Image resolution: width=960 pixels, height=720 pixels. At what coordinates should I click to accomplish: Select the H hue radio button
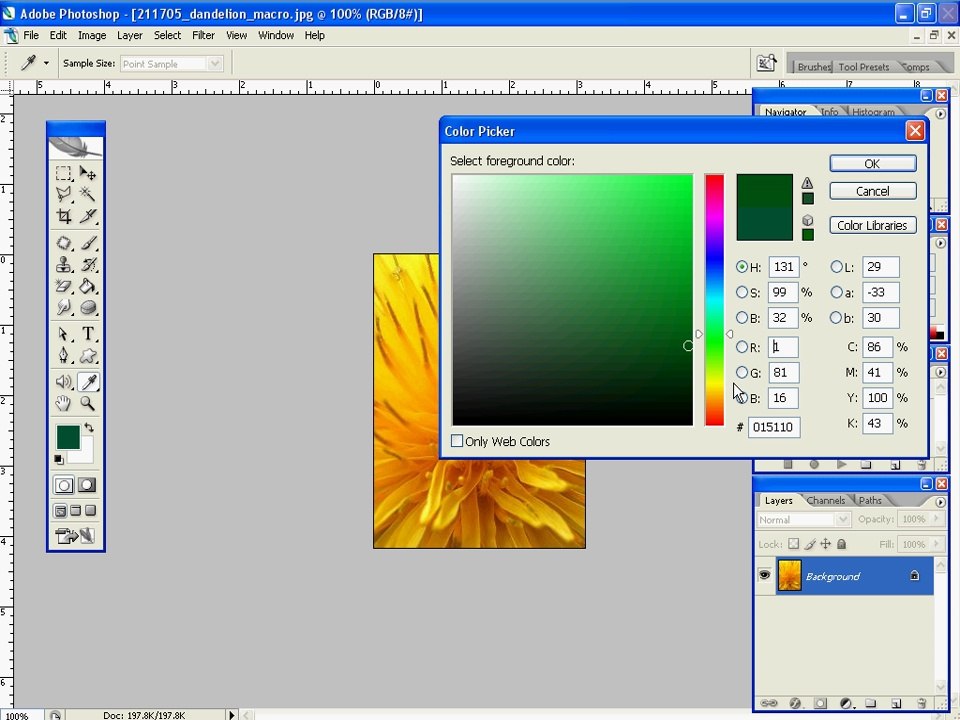tap(742, 267)
